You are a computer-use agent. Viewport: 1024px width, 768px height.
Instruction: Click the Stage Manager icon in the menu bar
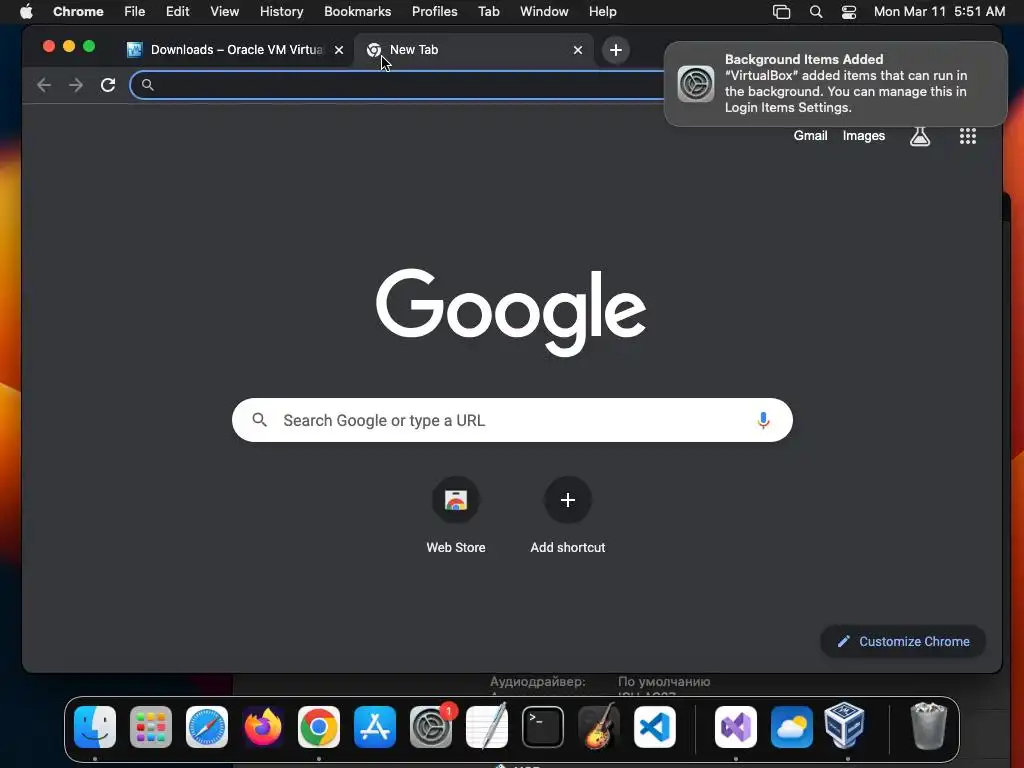(781, 12)
